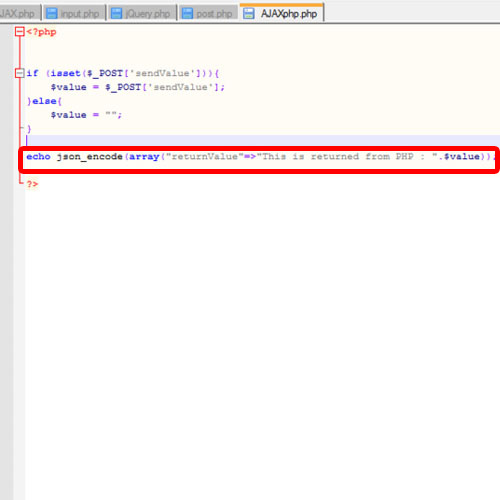The height and width of the screenshot is (500, 500).
Task: Place cursor on the highlighted empty line
Action: (262, 141)
